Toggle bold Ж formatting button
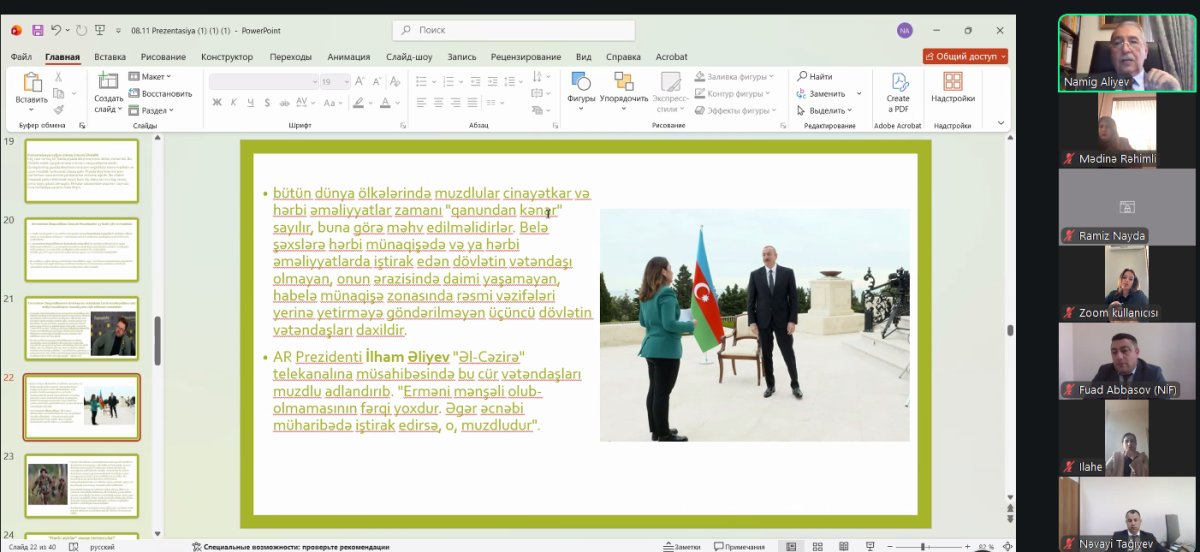The image size is (1200, 552). point(217,102)
